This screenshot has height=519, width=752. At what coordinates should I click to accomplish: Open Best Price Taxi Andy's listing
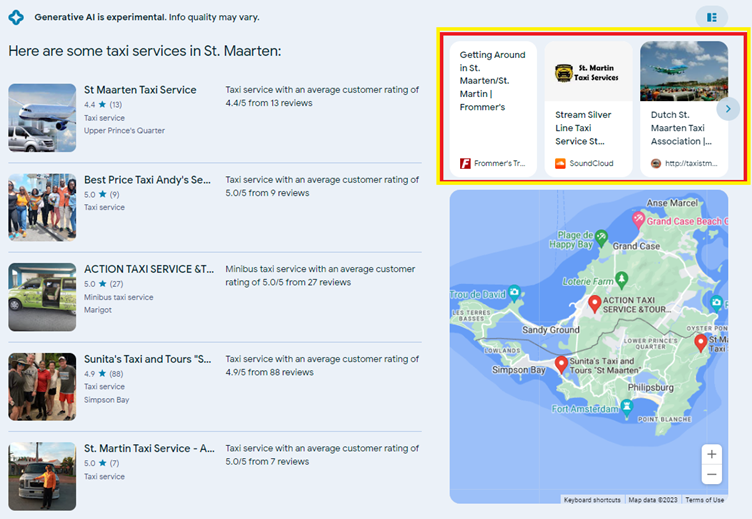[147, 180]
